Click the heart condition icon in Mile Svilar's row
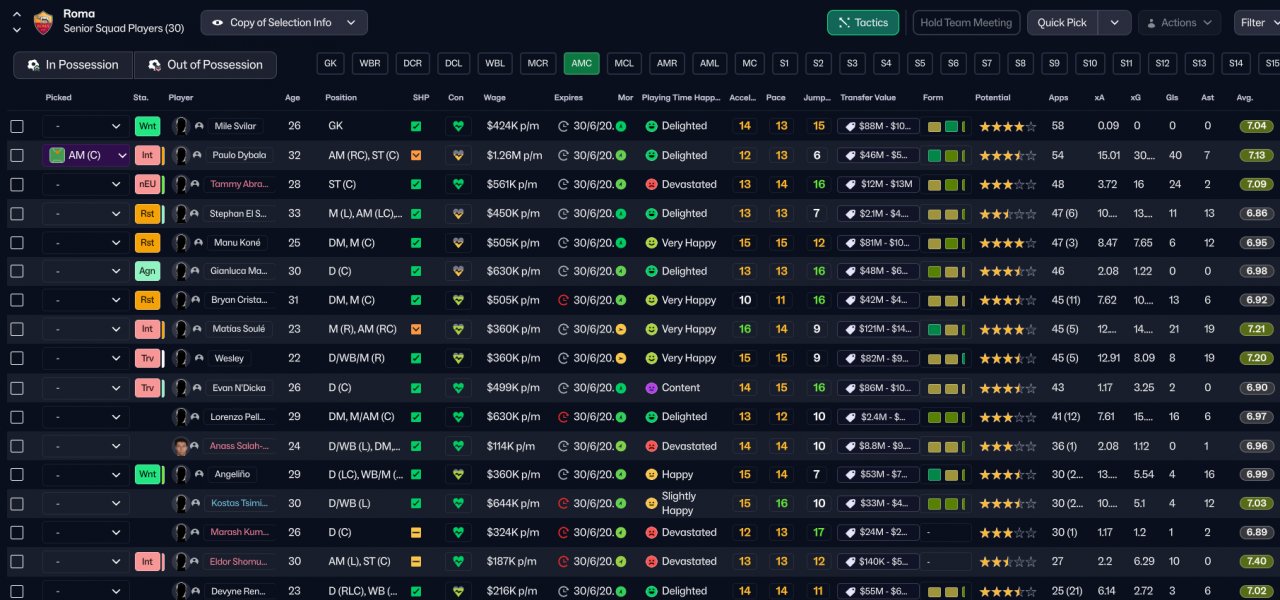The height and width of the screenshot is (600, 1280). coord(459,127)
